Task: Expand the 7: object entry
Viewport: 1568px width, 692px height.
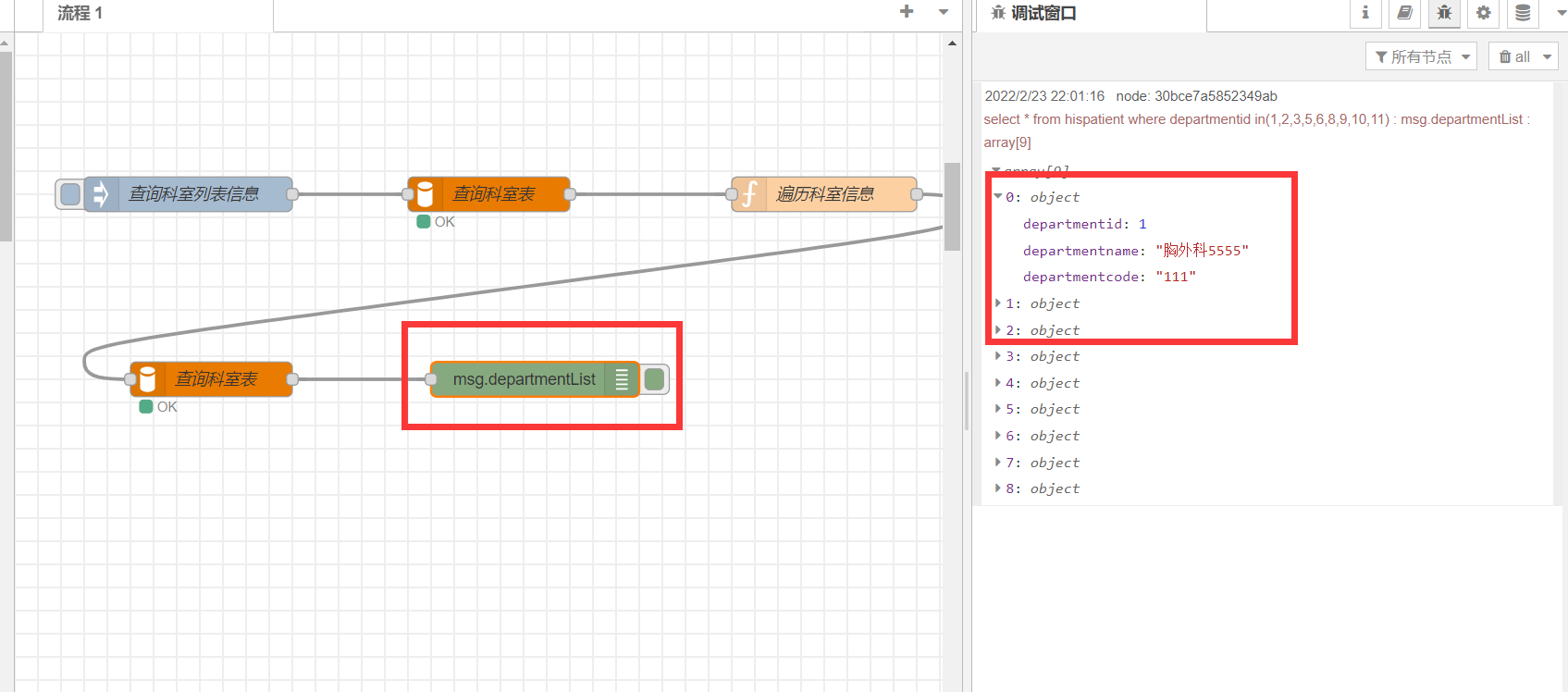Action: pos(998,463)
